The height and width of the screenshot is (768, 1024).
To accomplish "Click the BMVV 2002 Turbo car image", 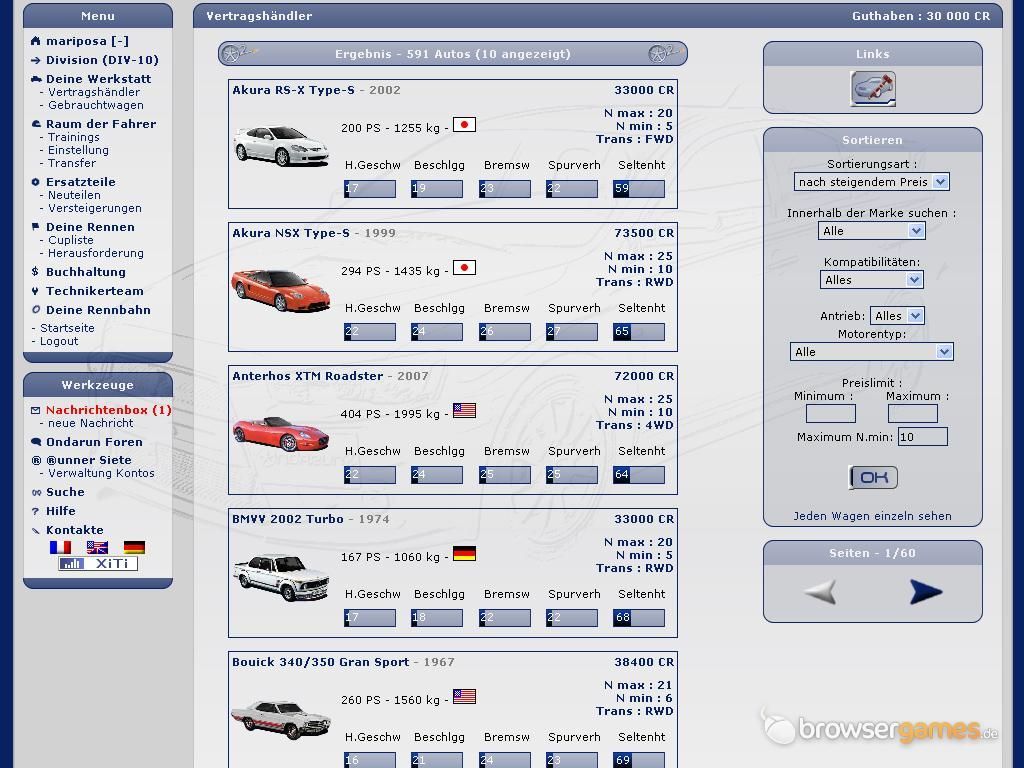I will tap(281, 577).
